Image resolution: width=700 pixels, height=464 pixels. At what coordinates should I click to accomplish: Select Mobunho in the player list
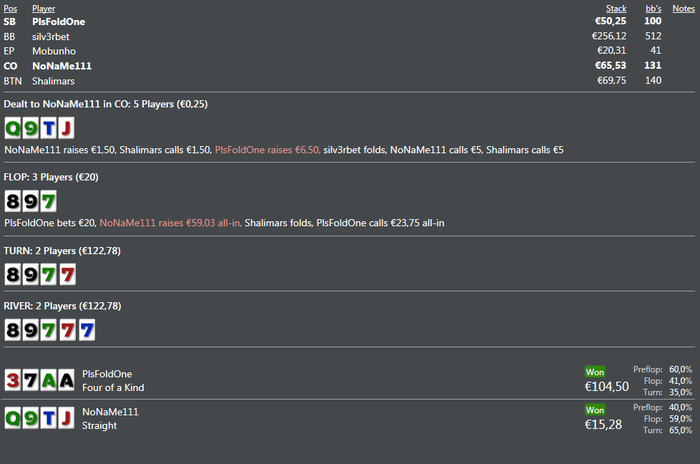point(53,50)
